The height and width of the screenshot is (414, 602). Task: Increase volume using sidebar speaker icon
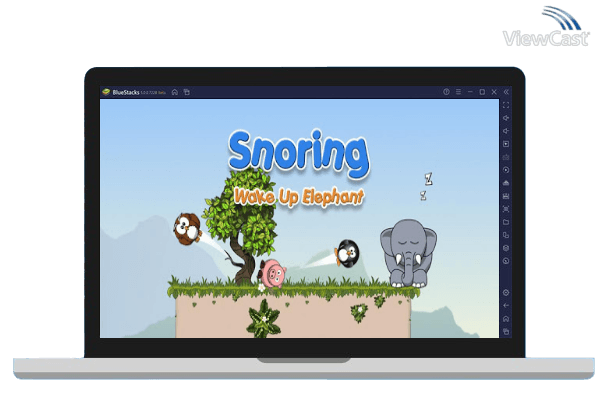click(x=506, y=118)
